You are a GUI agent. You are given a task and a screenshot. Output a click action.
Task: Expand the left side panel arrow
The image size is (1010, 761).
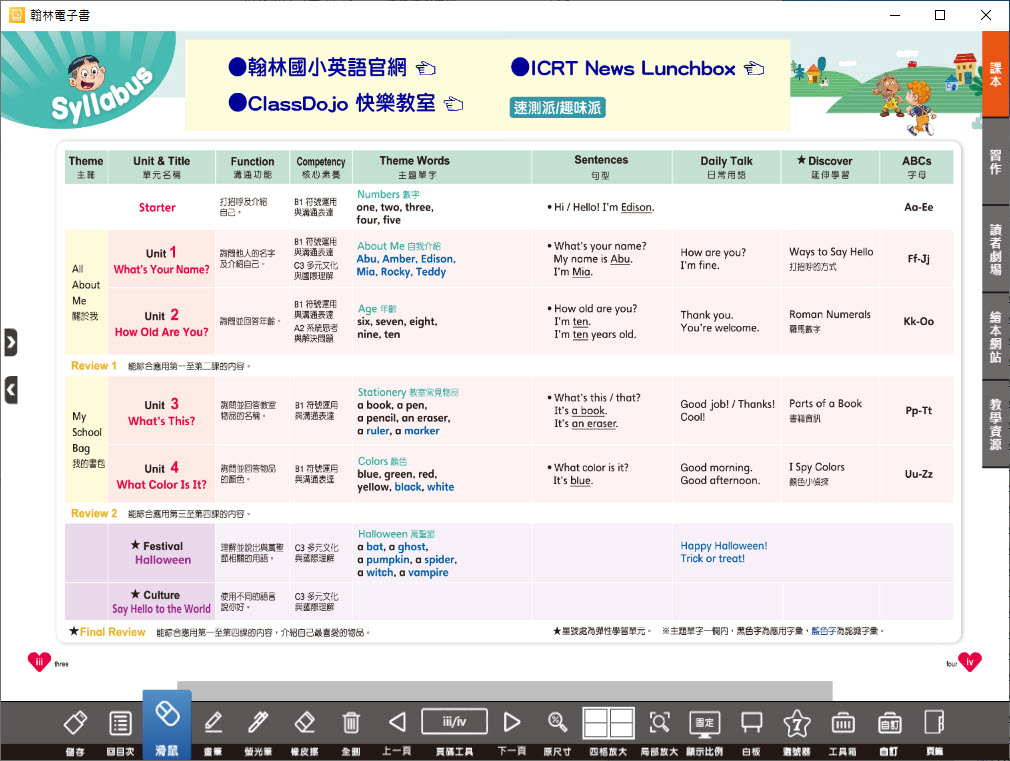[x=10, y=342]
